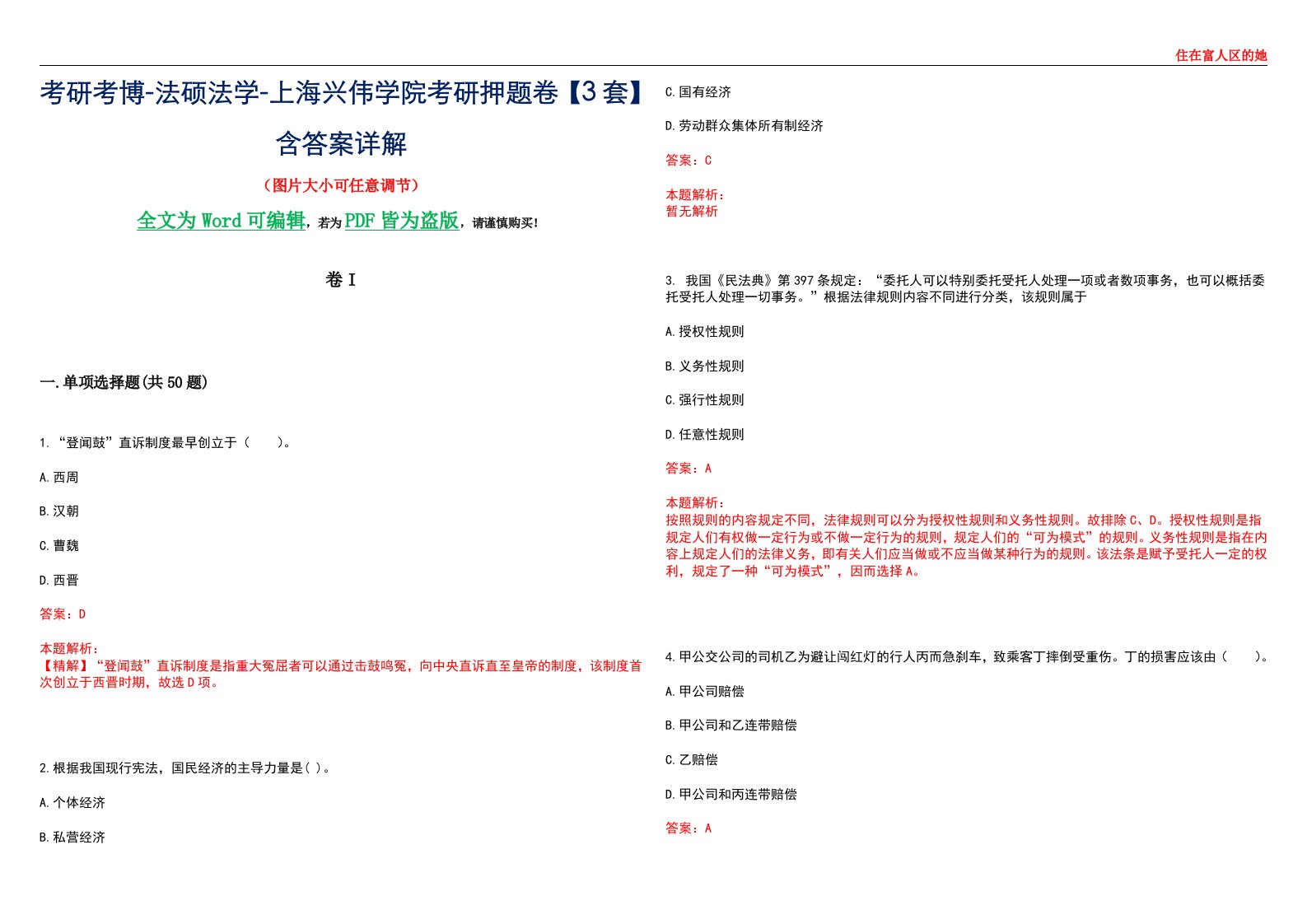Screen dimensions: 1307x924
Task: Click question 4 text about 甲公交公司的司机乙
Action: point(967,657)
